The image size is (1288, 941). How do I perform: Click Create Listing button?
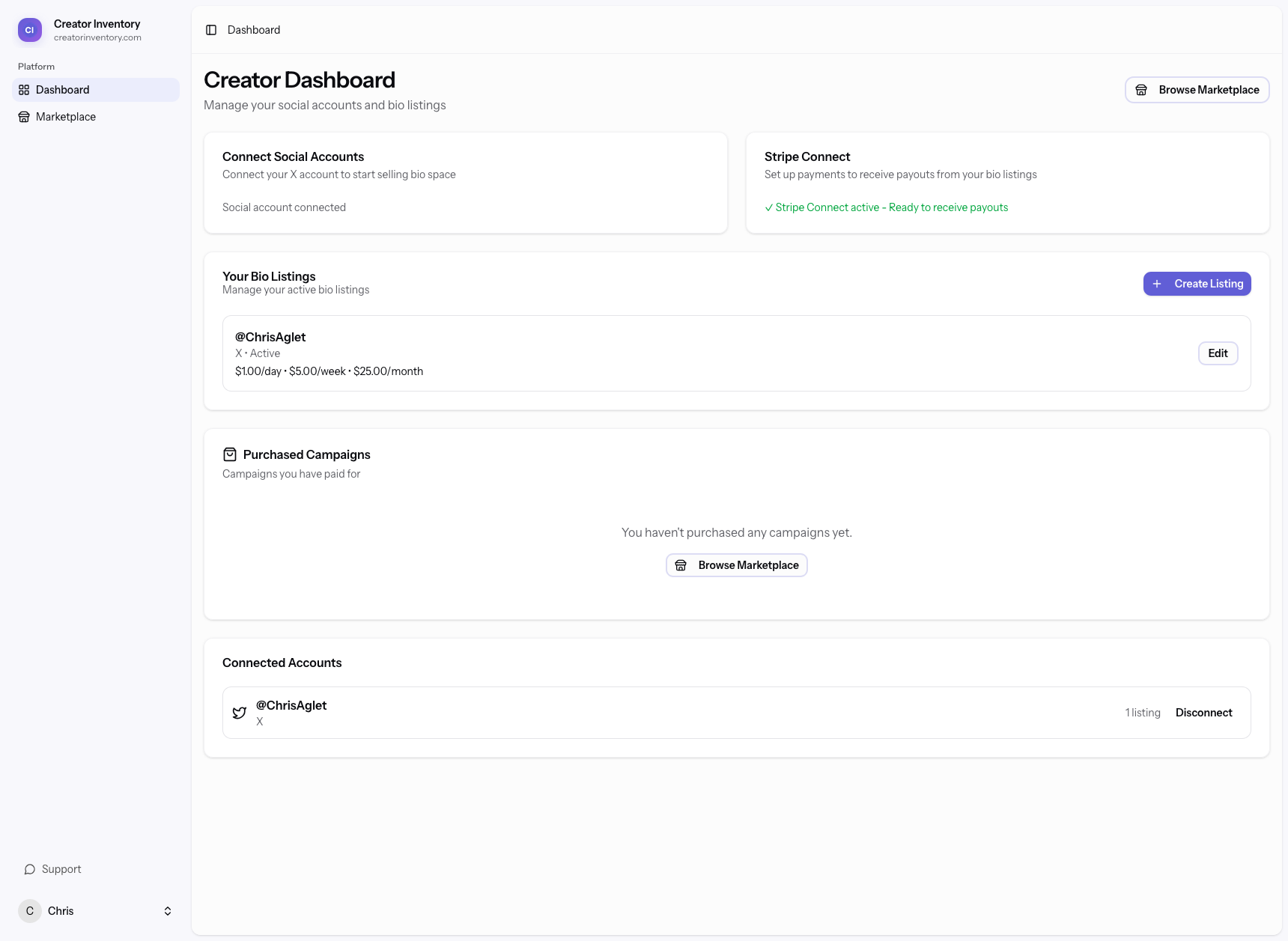tap(1197, 284)
